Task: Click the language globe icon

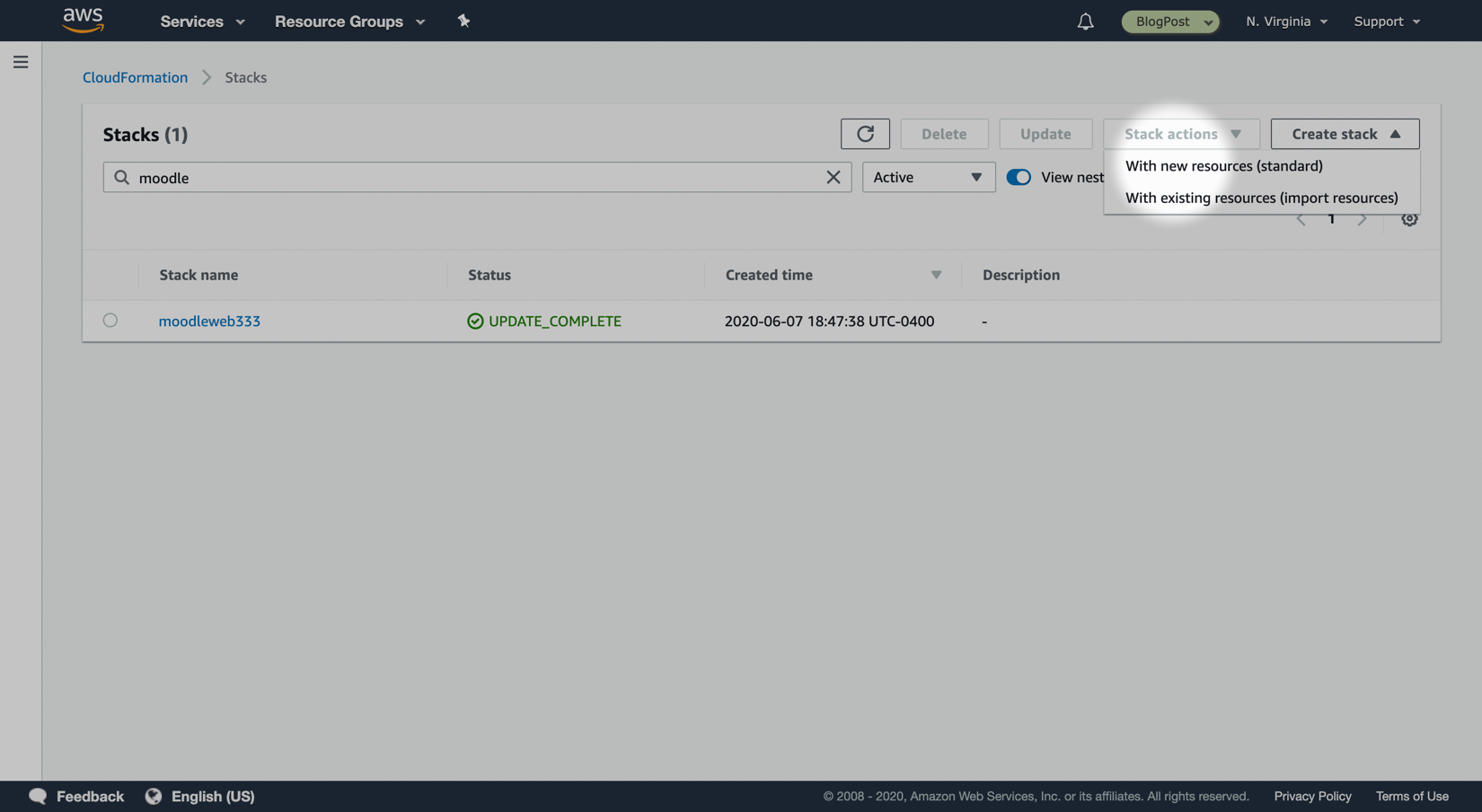Action: [154, 797]
